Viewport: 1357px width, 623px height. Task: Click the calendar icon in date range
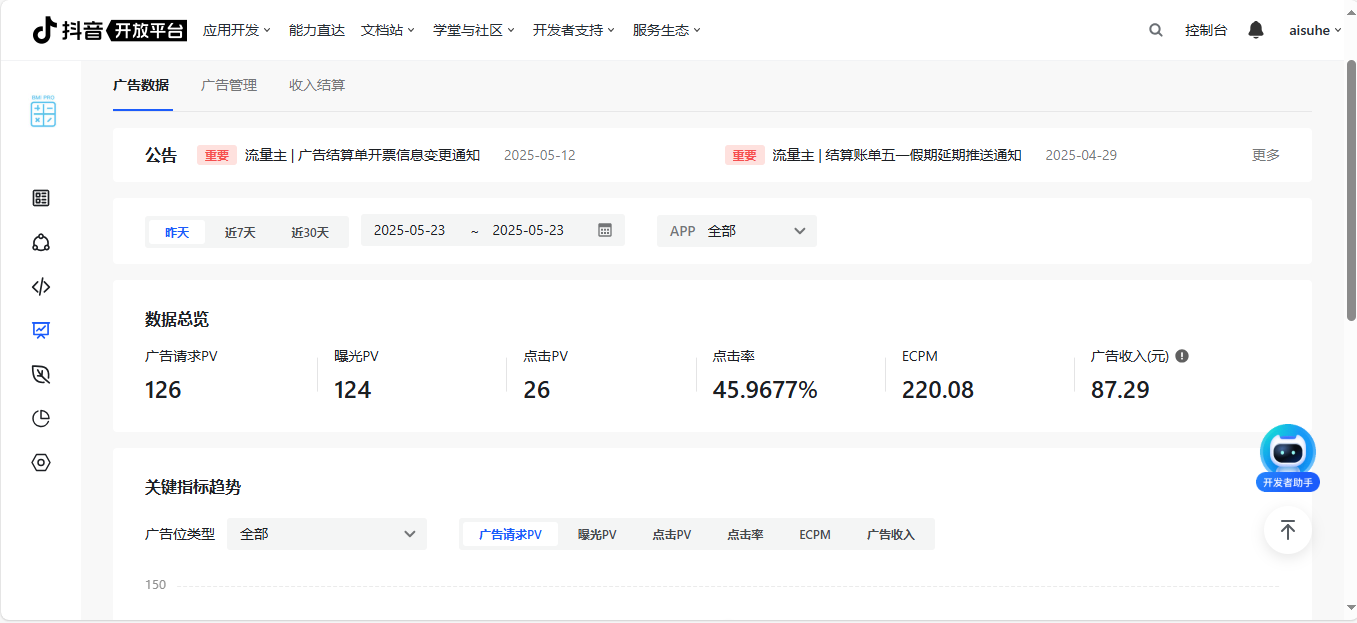[605, 230]
